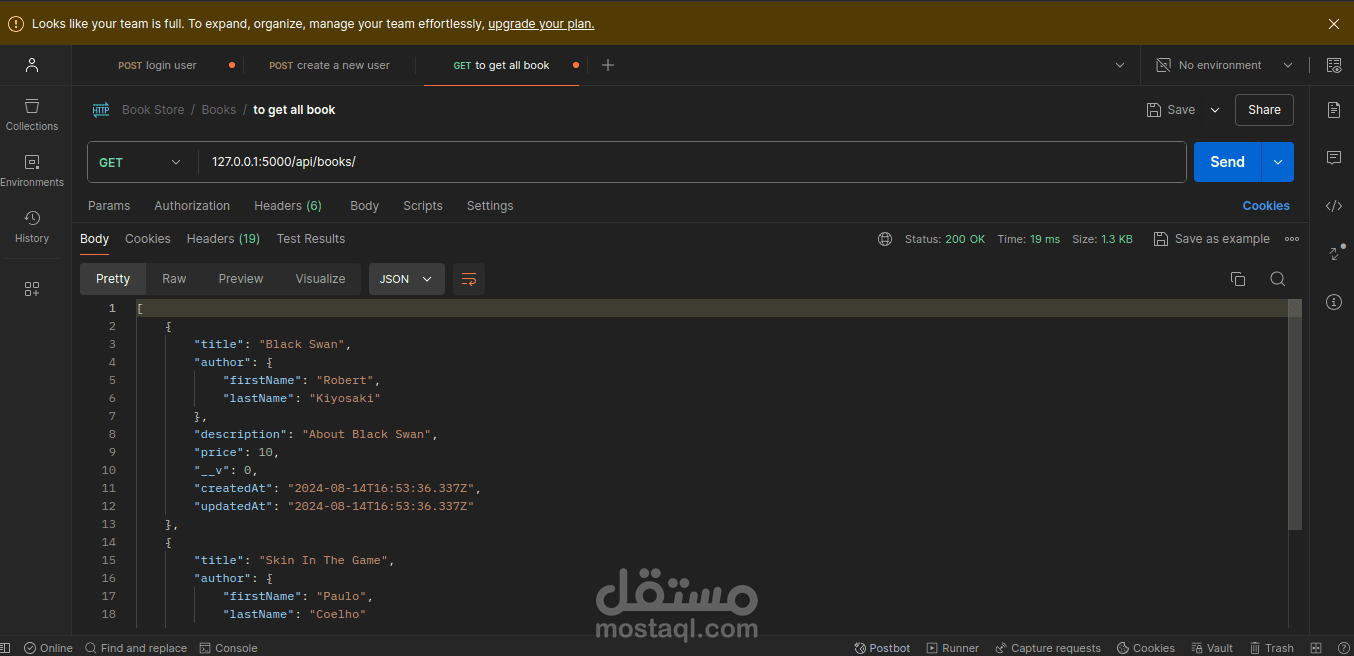Viewport: 1354px width, 656px height.
Task: Click Capture requests in status bar
Action: [1048, 648]
